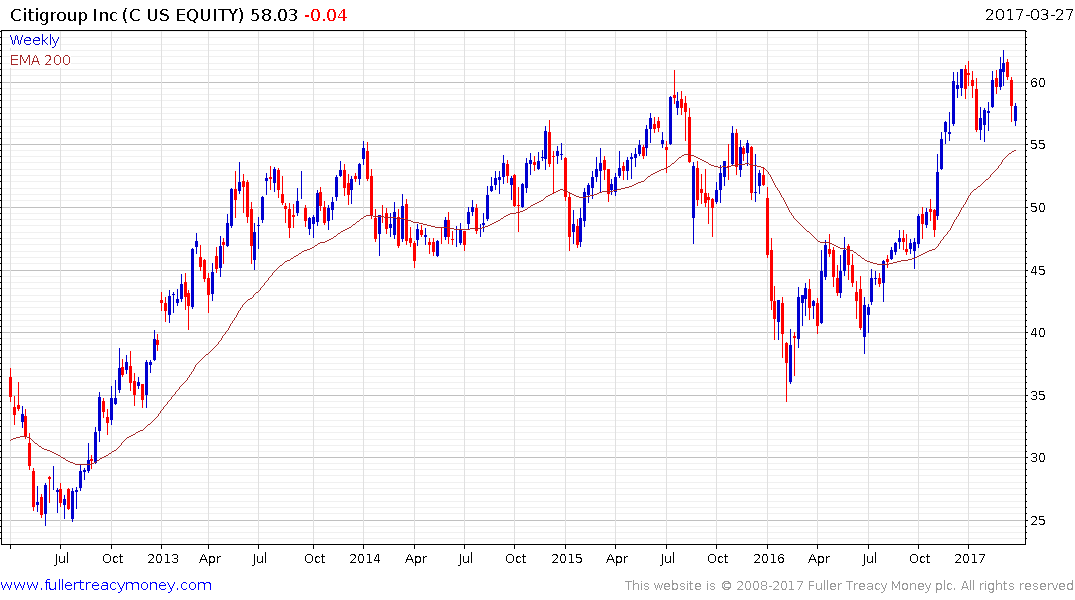Click the copyright notice text
This screenshot has width=1075, height=600.
[x=849, y=586]
